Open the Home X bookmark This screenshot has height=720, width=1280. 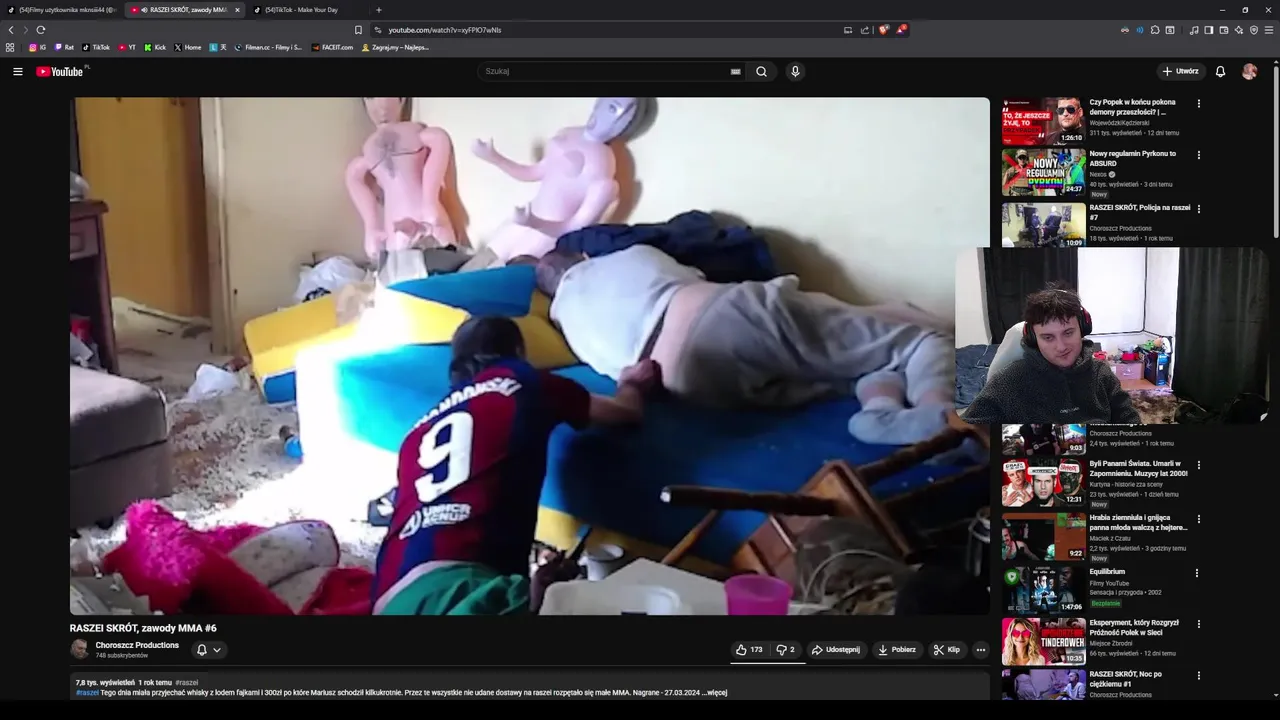click(x=187, y=47)
